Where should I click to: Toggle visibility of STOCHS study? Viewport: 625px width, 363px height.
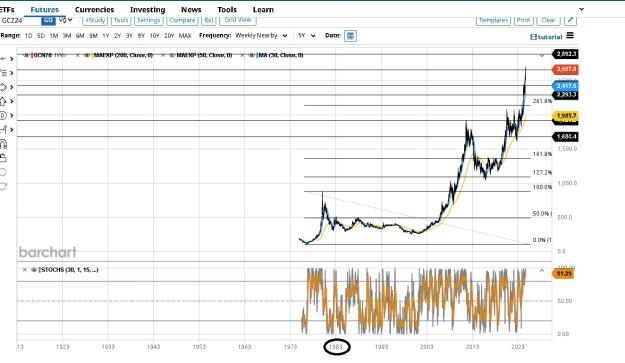click(34, 270)
